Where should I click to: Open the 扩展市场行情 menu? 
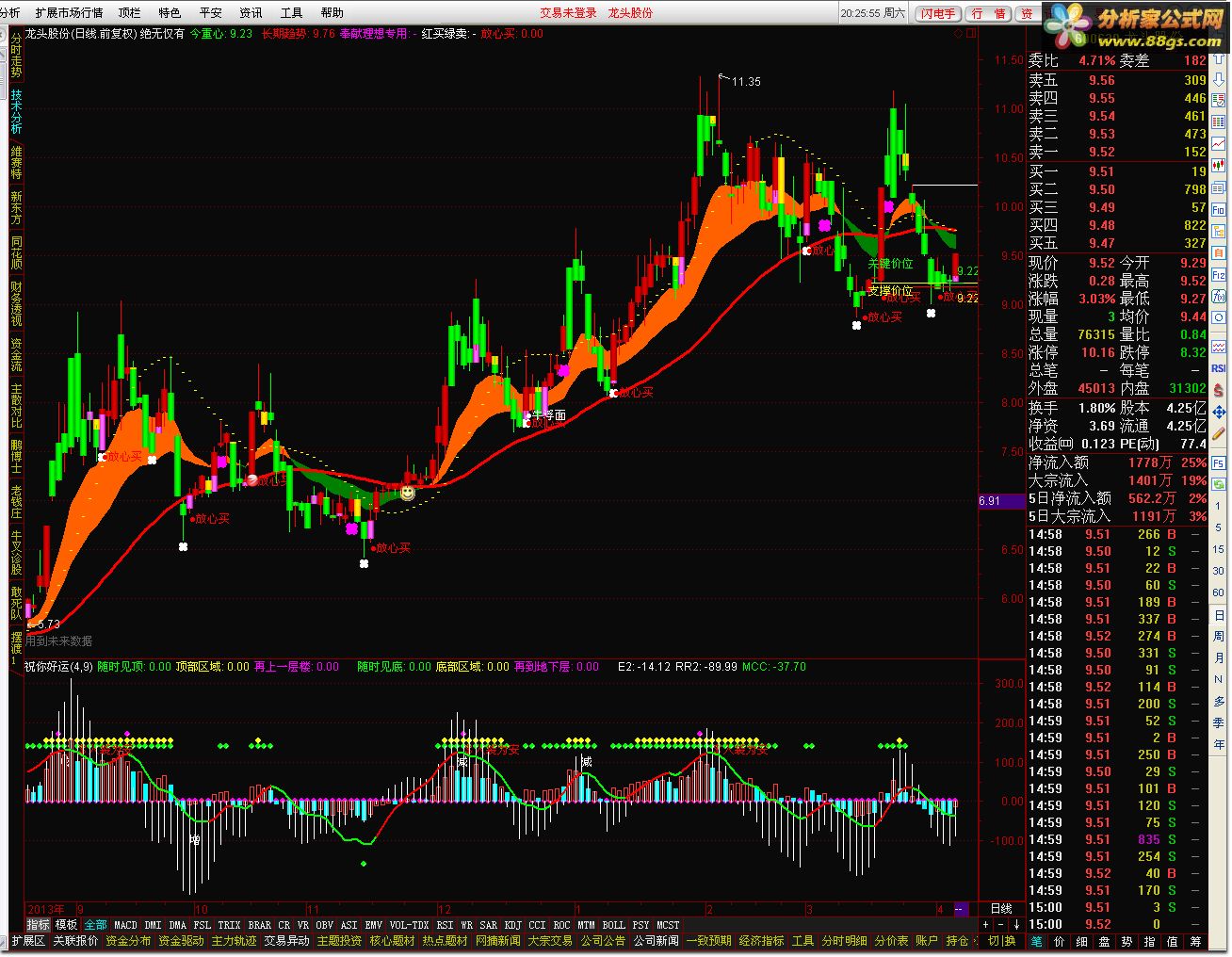coord(69,12)
